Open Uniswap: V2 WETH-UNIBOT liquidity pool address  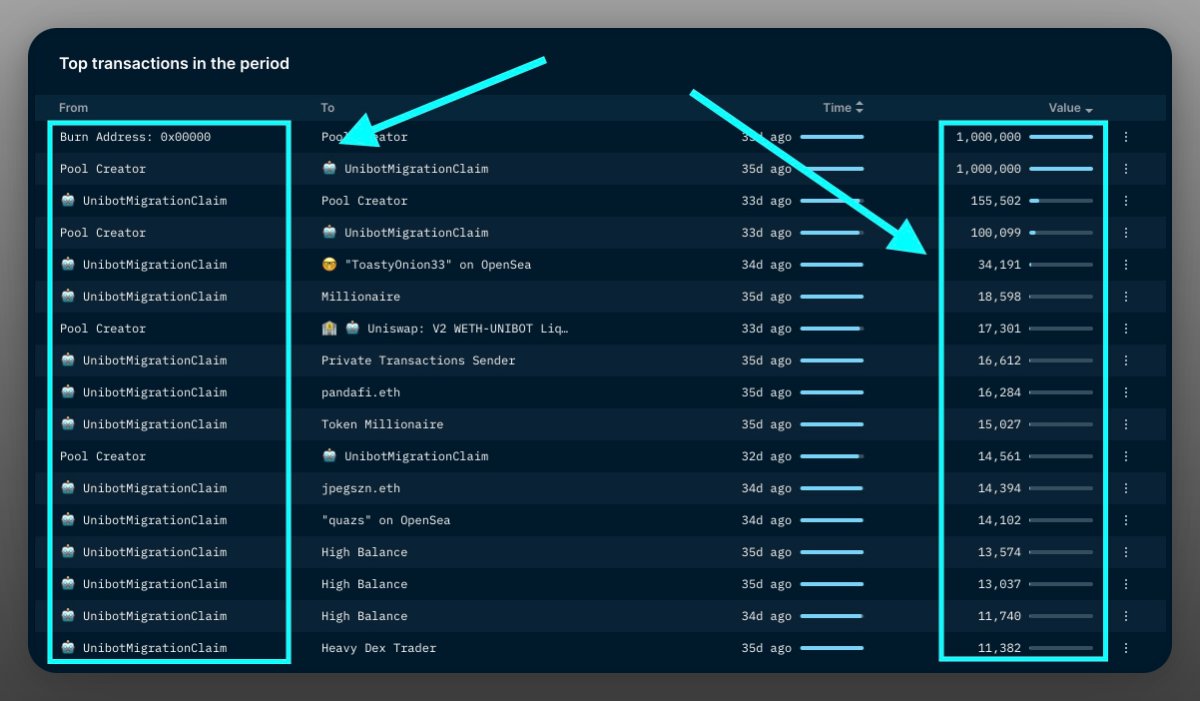click(x=445, y=329)
